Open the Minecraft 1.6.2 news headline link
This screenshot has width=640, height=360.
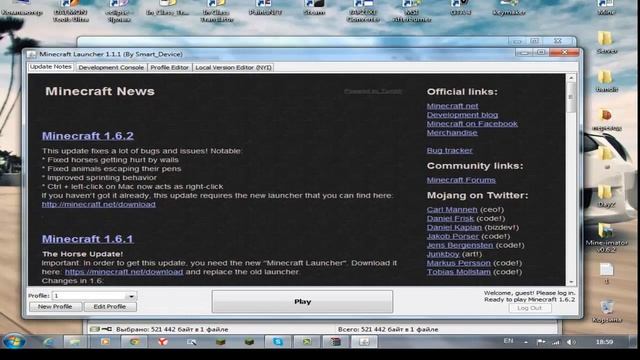[x=88, y=136]
